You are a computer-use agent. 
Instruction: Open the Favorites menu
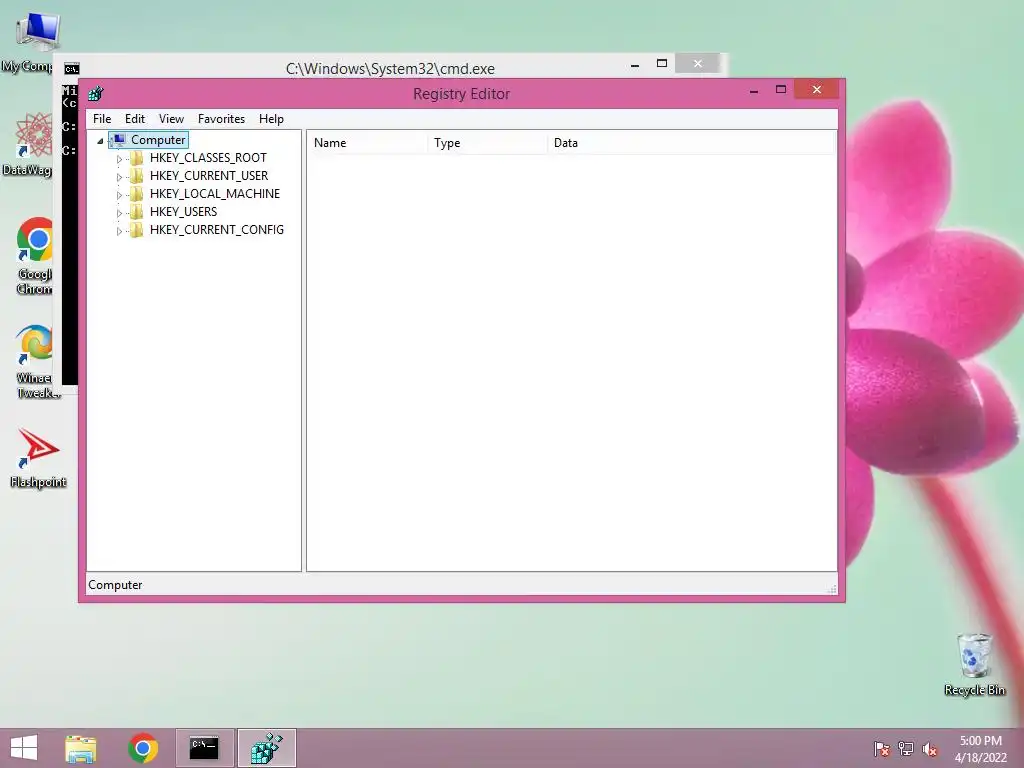point(221,119)
